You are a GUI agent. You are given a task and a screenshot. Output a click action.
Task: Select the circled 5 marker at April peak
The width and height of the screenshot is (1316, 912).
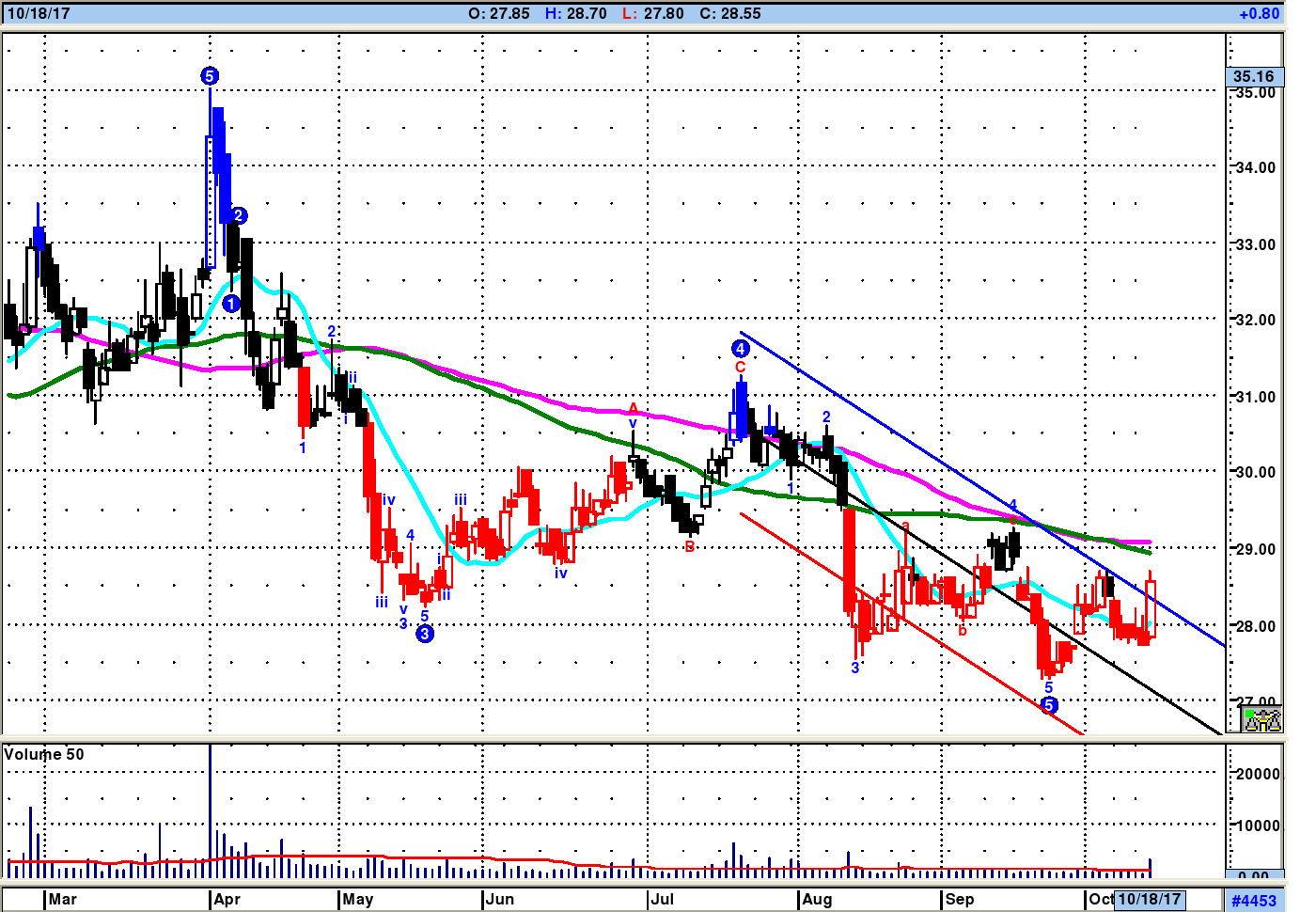(210, 76)
